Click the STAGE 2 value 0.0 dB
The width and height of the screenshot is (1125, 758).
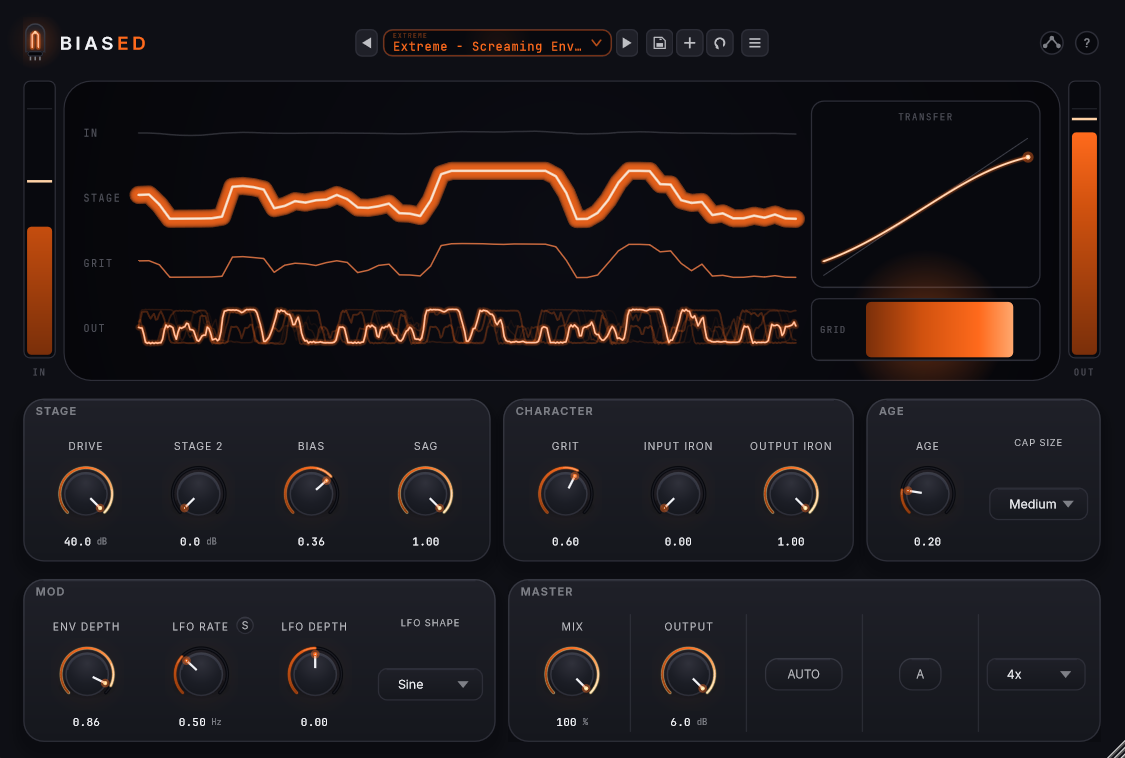(198, 542)
